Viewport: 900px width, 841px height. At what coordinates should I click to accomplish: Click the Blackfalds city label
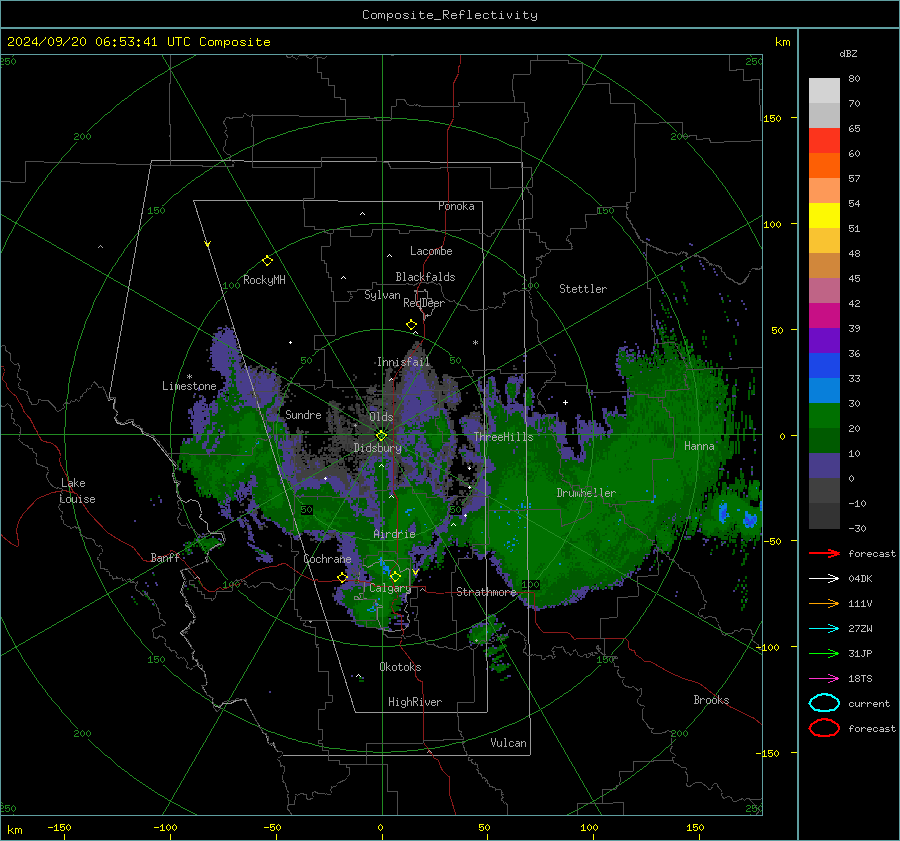[425, 277]
